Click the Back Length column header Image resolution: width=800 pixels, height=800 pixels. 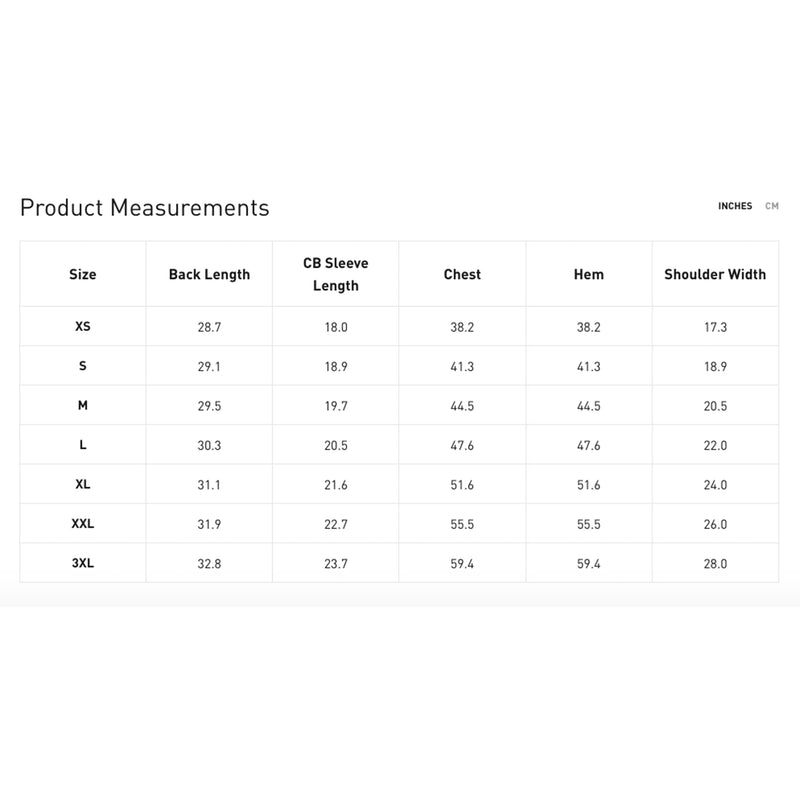pyautogui.click(x=209, y=274)
